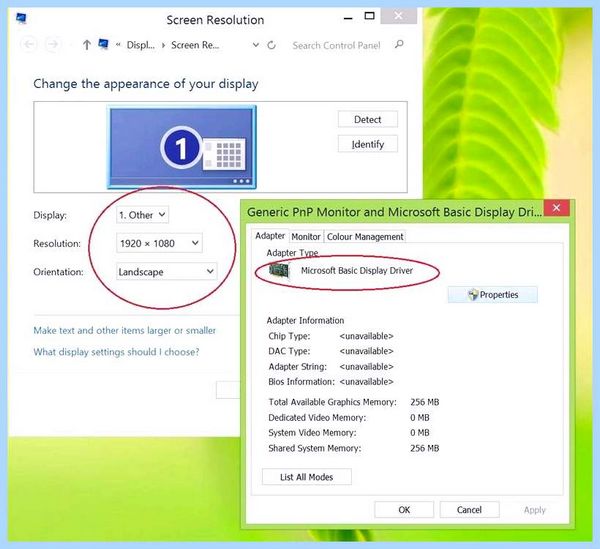
Task: Click the Forward navigation arrow
Action: 53,45
